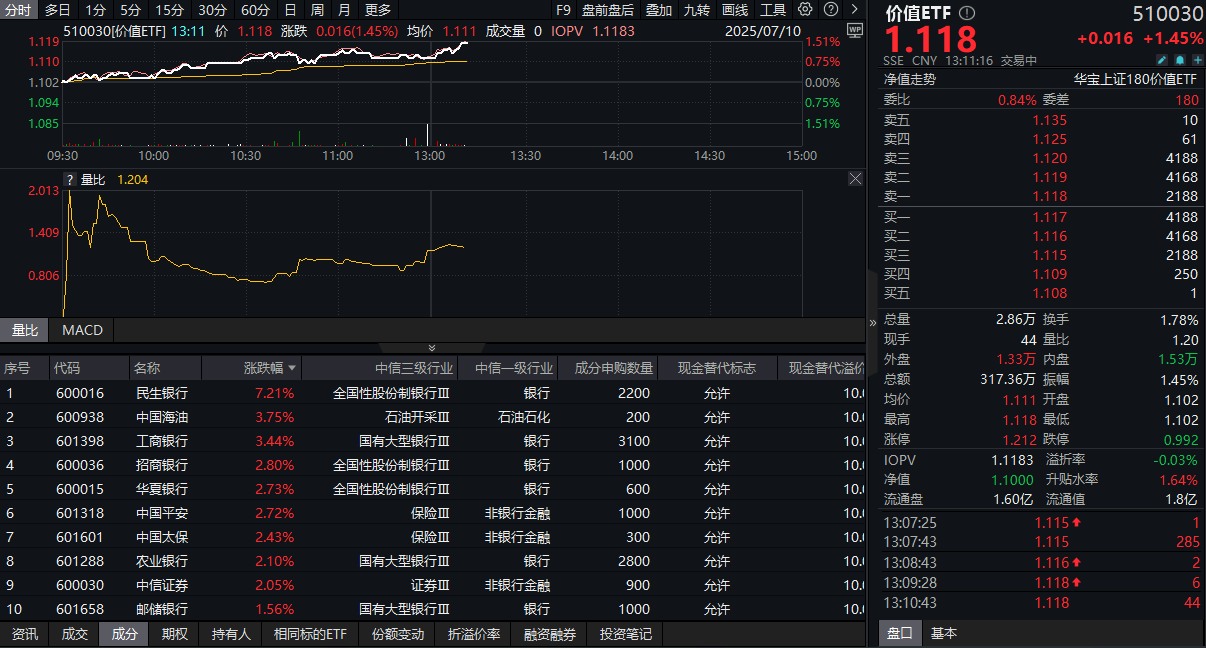Click the question mark icon beside 量比 legend
The height and width of the screenshot is (648, 1206).
pos(68,179)
